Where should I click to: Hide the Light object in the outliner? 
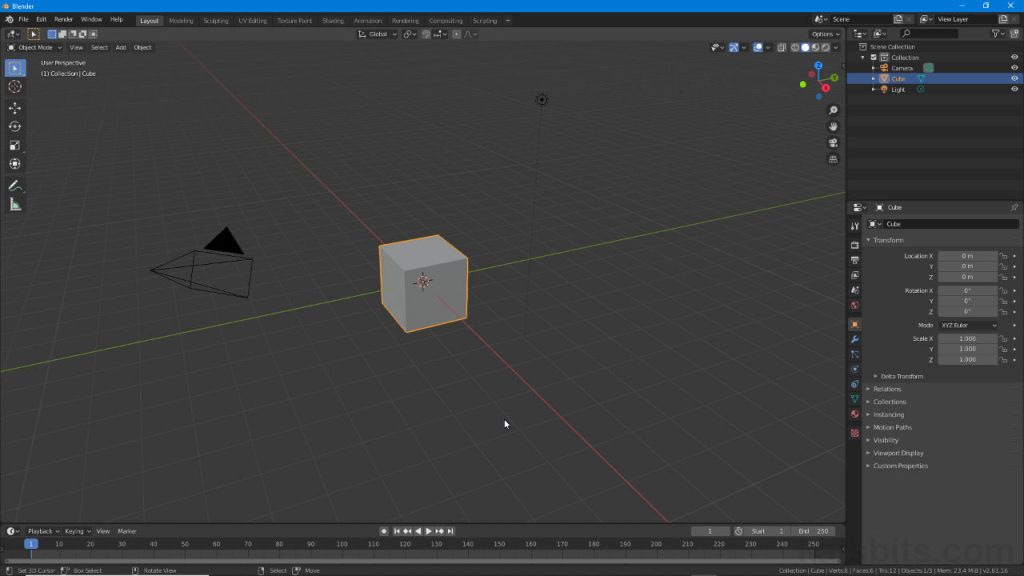point(1014,89)
